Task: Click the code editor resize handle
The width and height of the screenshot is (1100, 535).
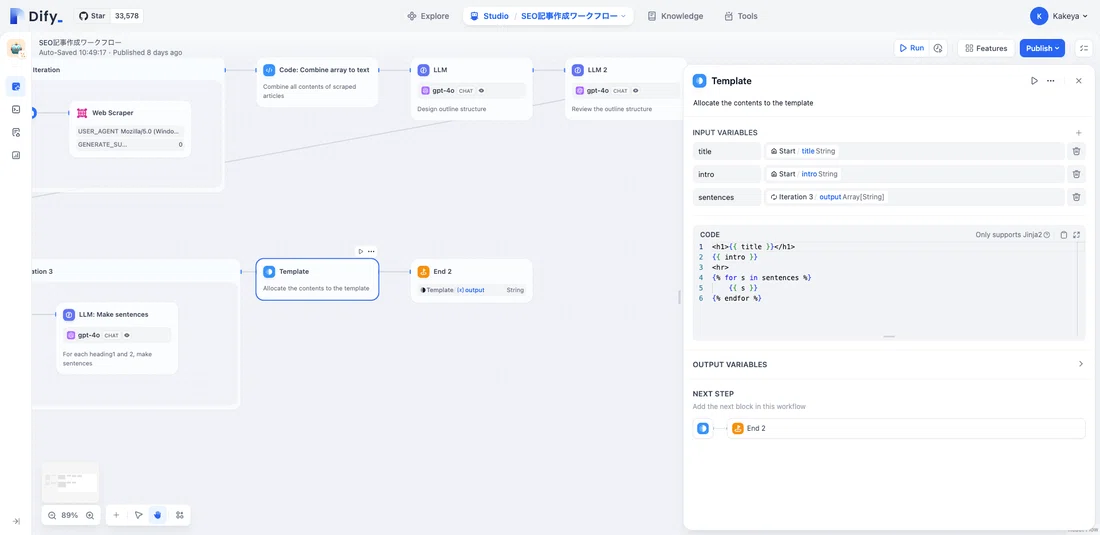Action: tap(889, 337)
